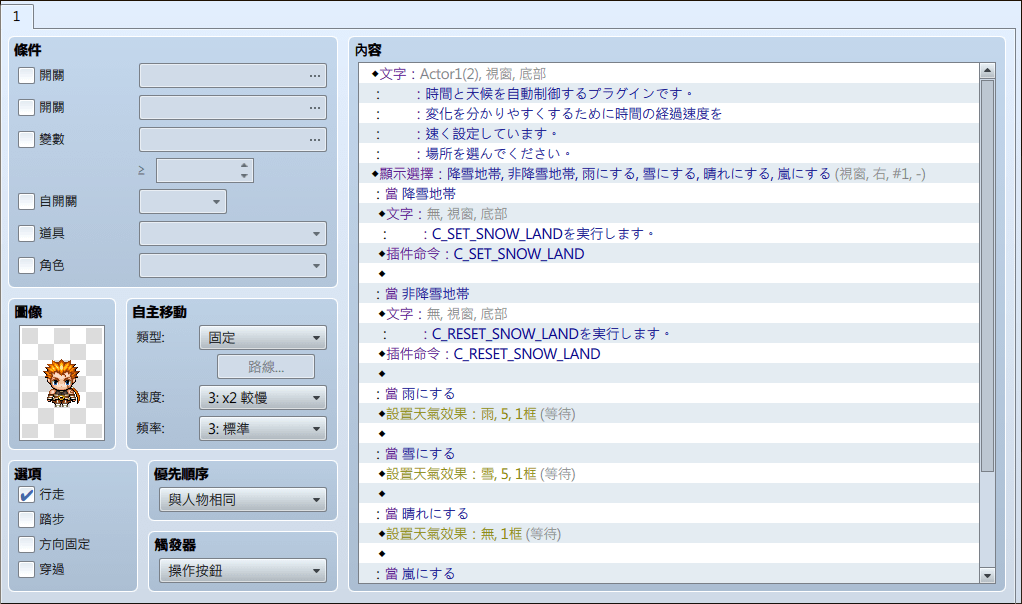Open the second 開關 switch selector field
1022x604 pixels.
point(233,108)
